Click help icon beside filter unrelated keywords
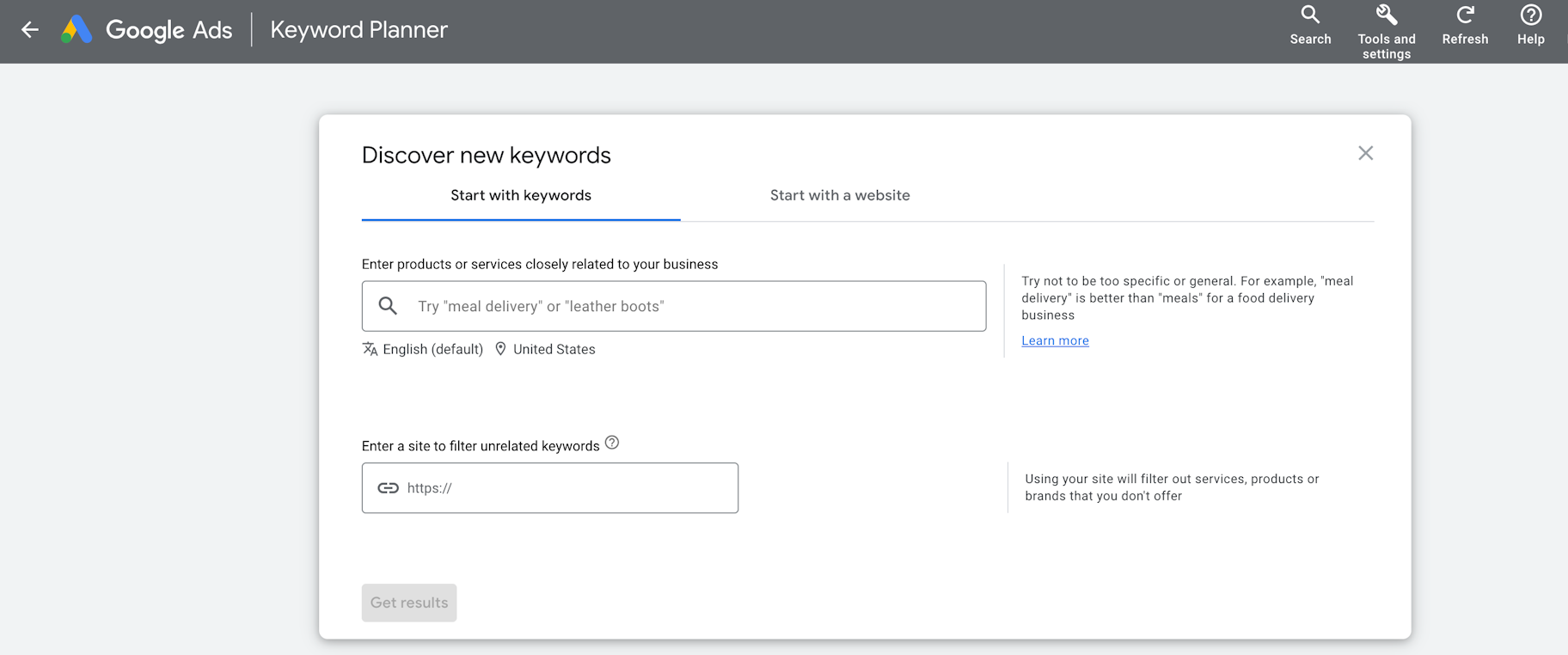1568x655 pixels. 612,443
